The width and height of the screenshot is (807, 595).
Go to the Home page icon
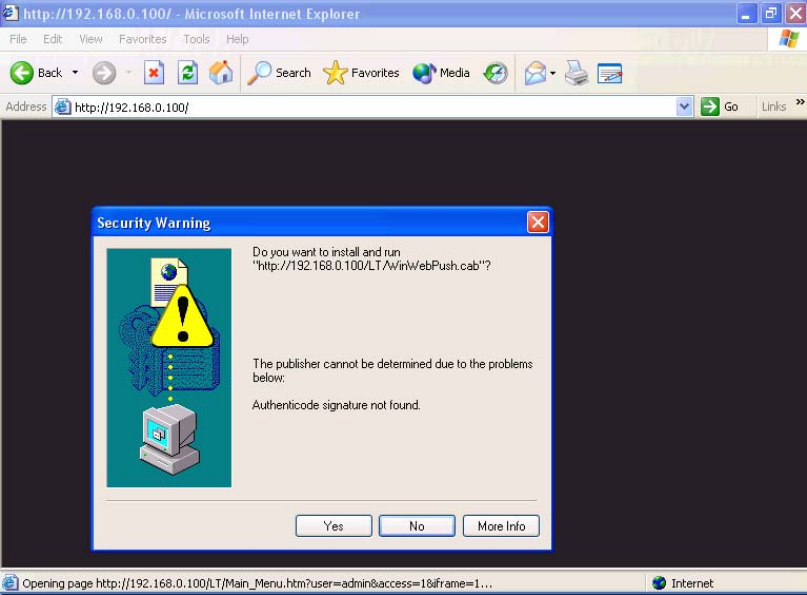pyautogui.click(x=221, y=73)
